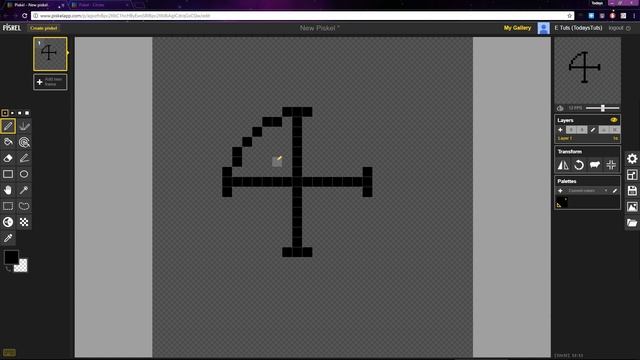Add a new layer with plus button

pos(560,130)
